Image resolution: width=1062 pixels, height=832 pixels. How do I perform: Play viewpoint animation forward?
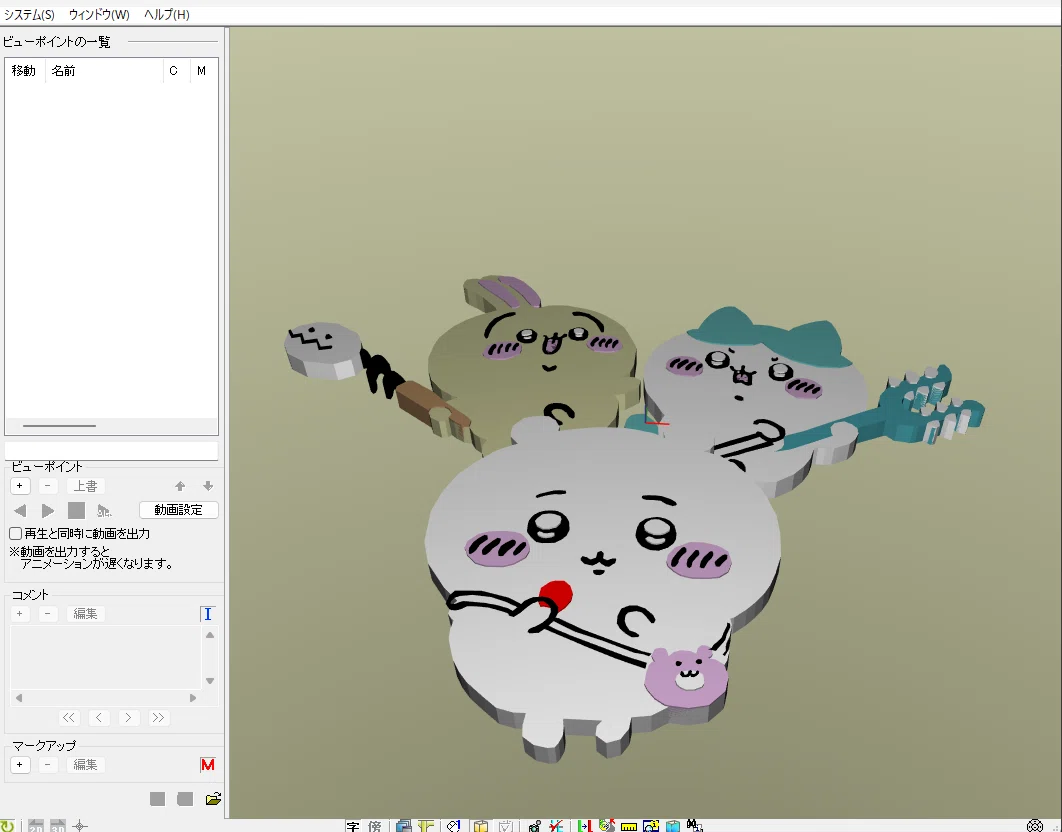(x=48, y=510)
